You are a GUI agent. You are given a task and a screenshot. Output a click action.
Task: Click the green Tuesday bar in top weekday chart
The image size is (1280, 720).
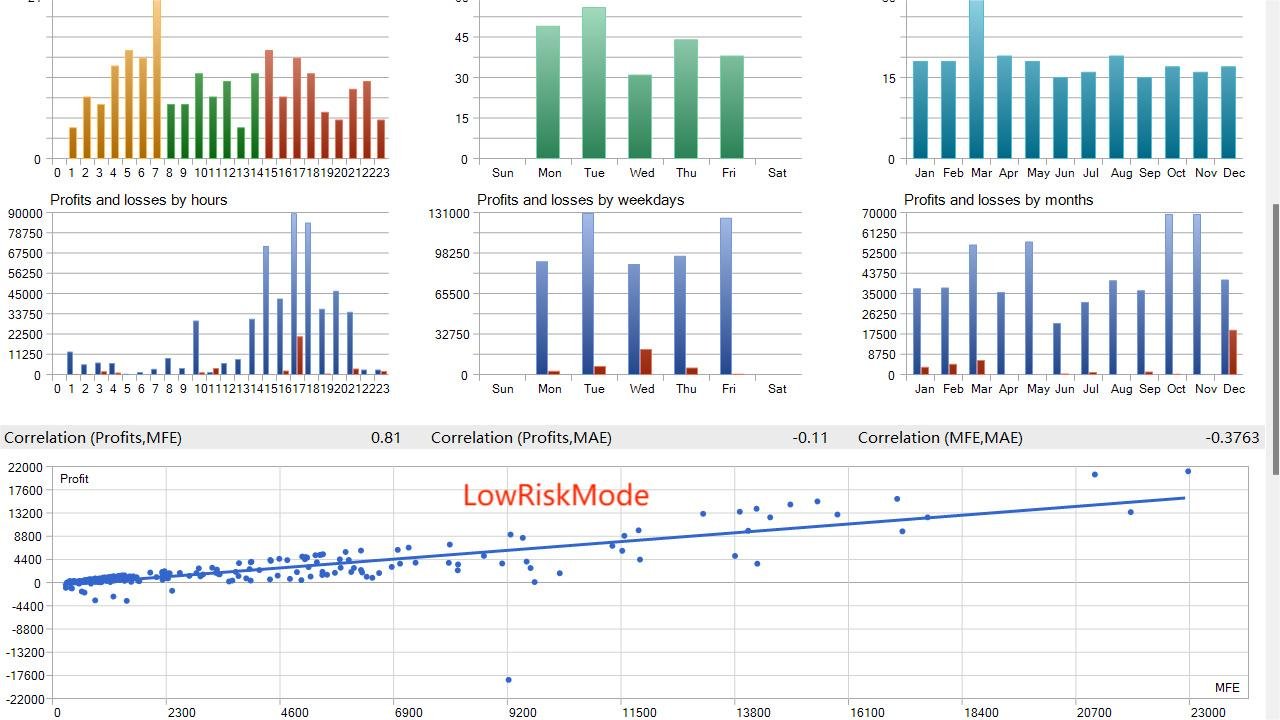594,83
